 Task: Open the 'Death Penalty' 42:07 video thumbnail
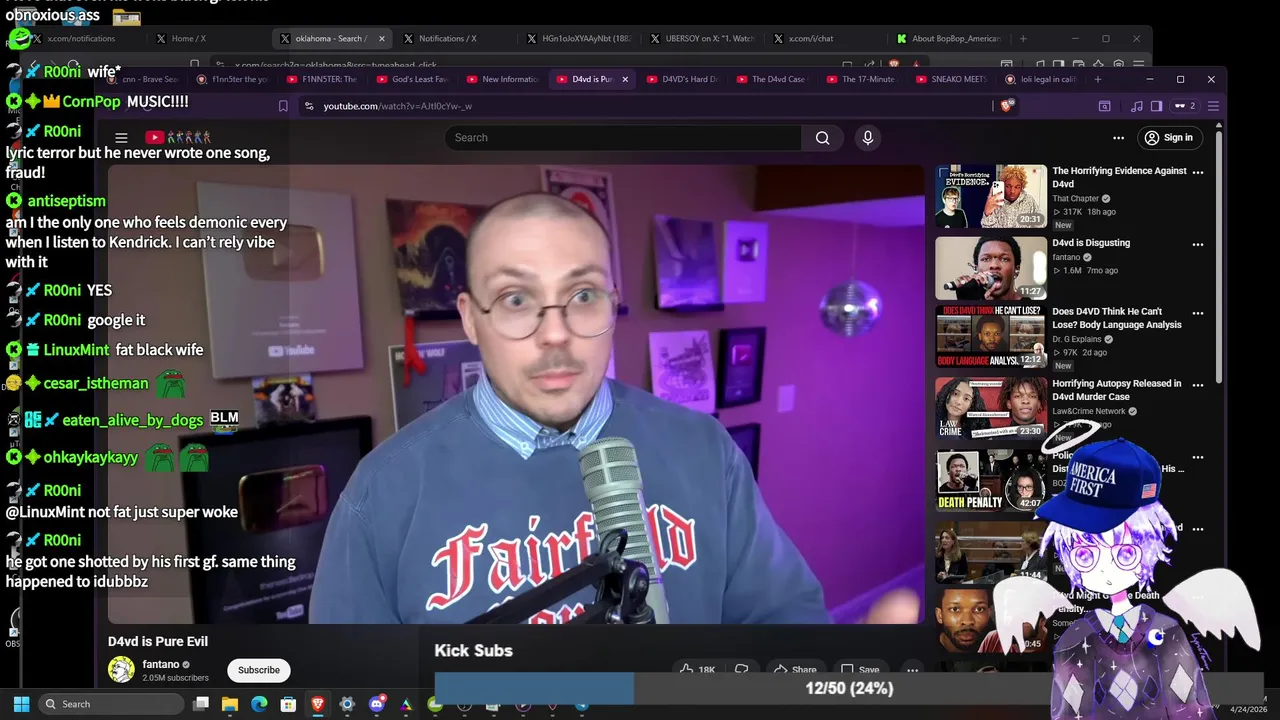pos(991,480)
